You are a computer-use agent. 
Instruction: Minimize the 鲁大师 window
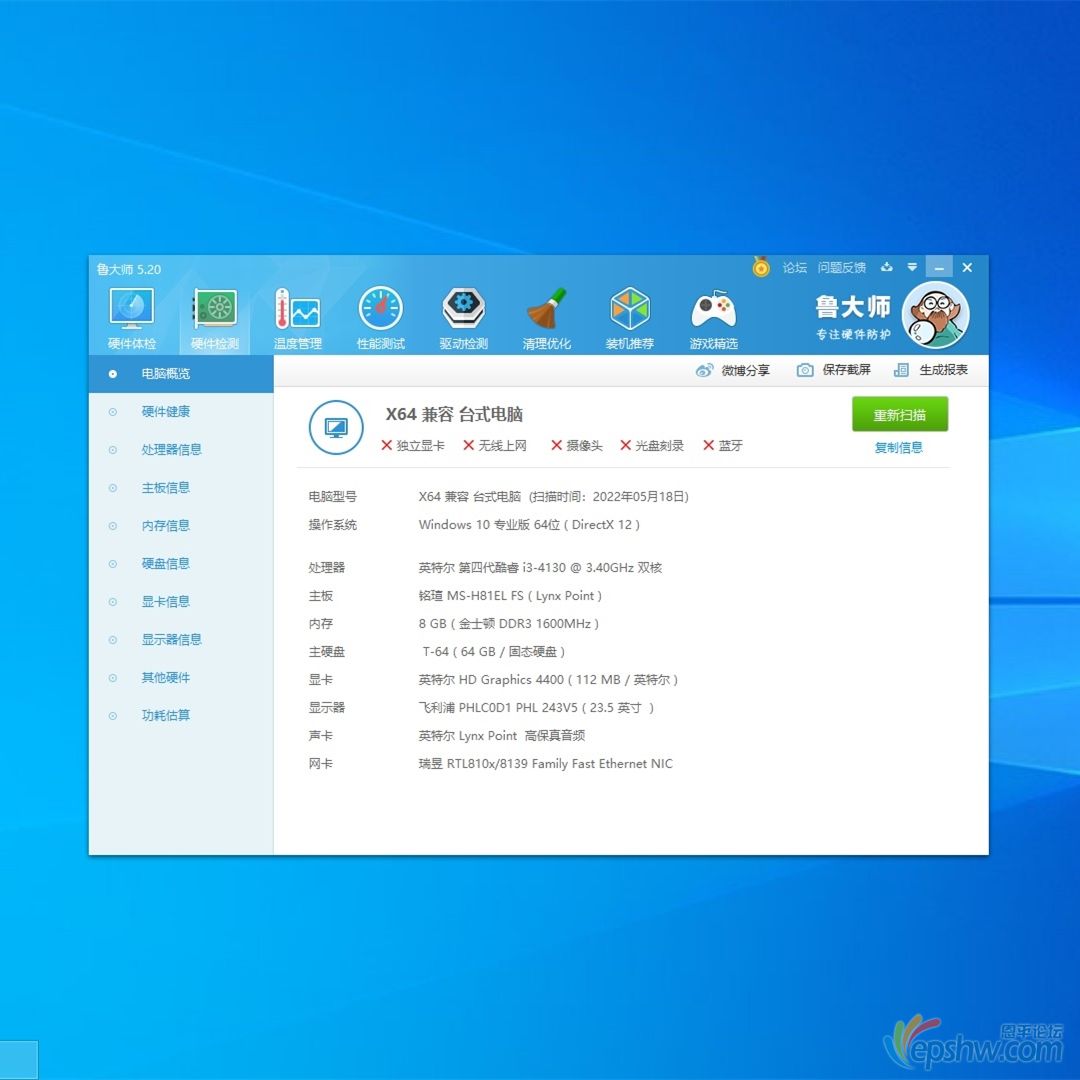(939, 267)
